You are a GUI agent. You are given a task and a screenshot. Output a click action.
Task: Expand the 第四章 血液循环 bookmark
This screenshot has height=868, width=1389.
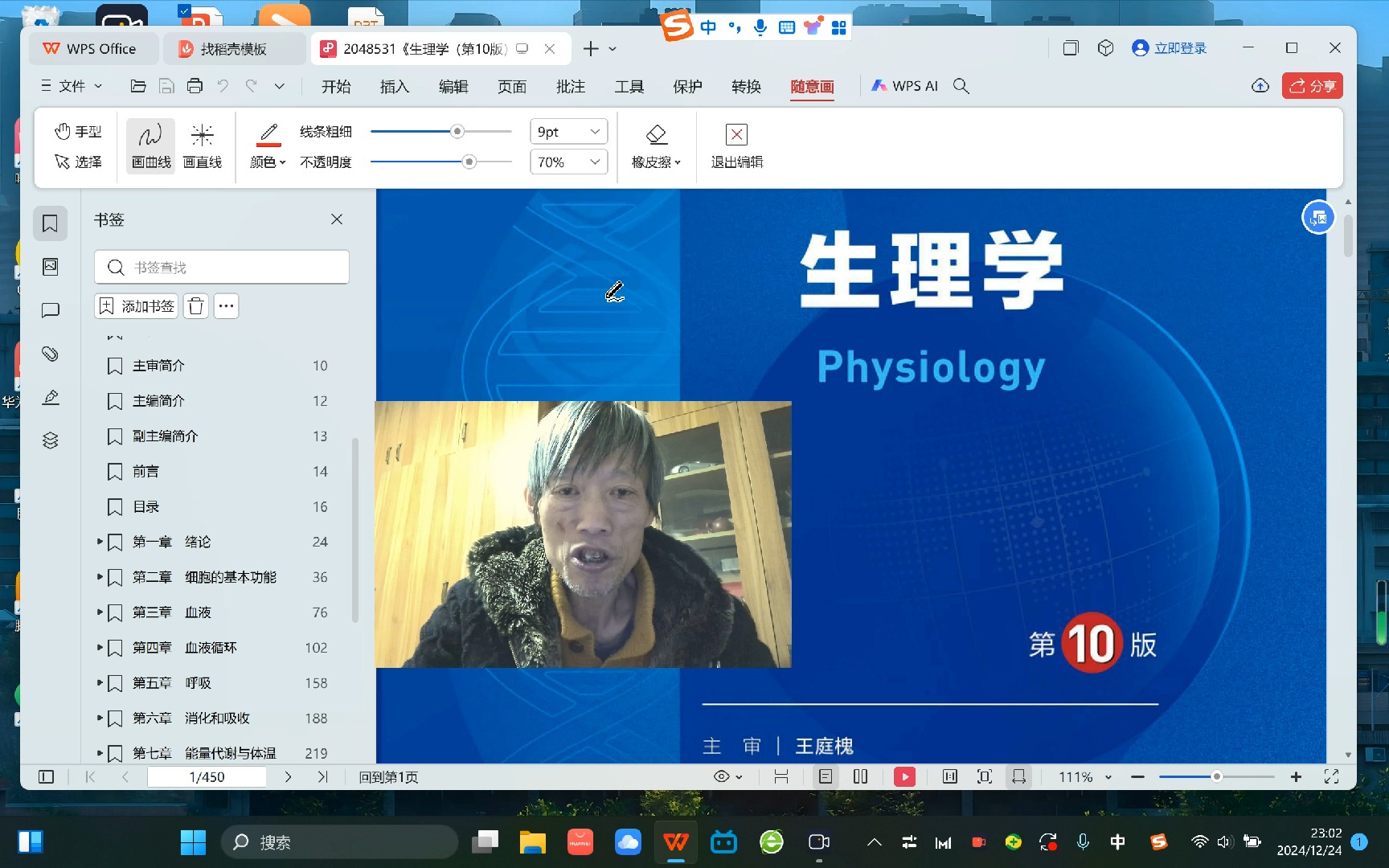pyautogui.click(x=100, y=648)
